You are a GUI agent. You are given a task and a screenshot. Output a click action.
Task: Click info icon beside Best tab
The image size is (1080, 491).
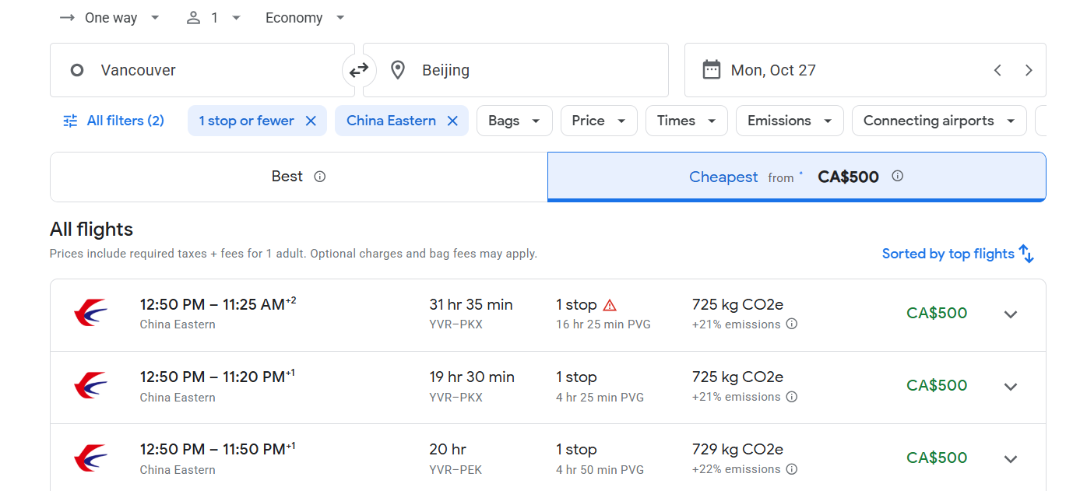tap(320, 177)
